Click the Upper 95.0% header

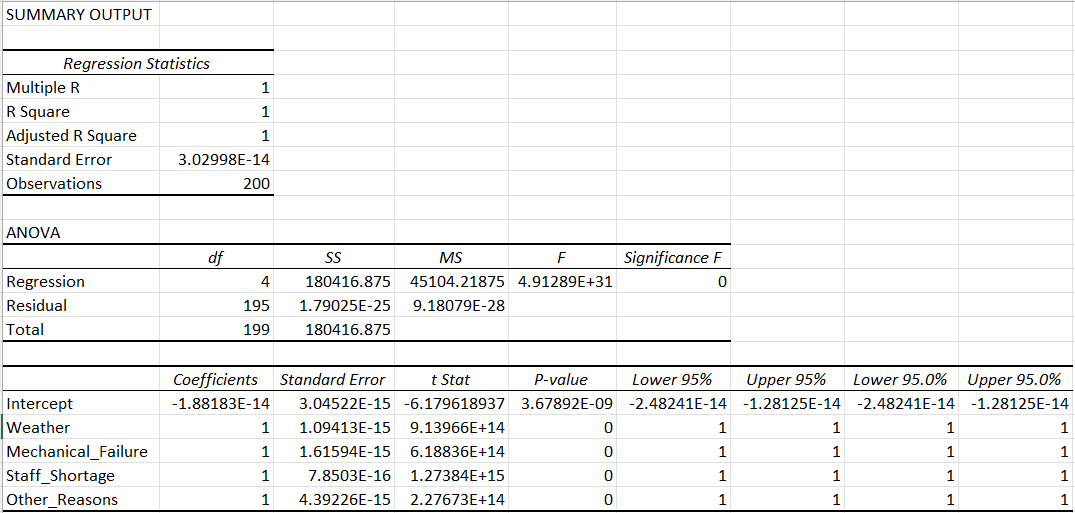[1016, 379]
